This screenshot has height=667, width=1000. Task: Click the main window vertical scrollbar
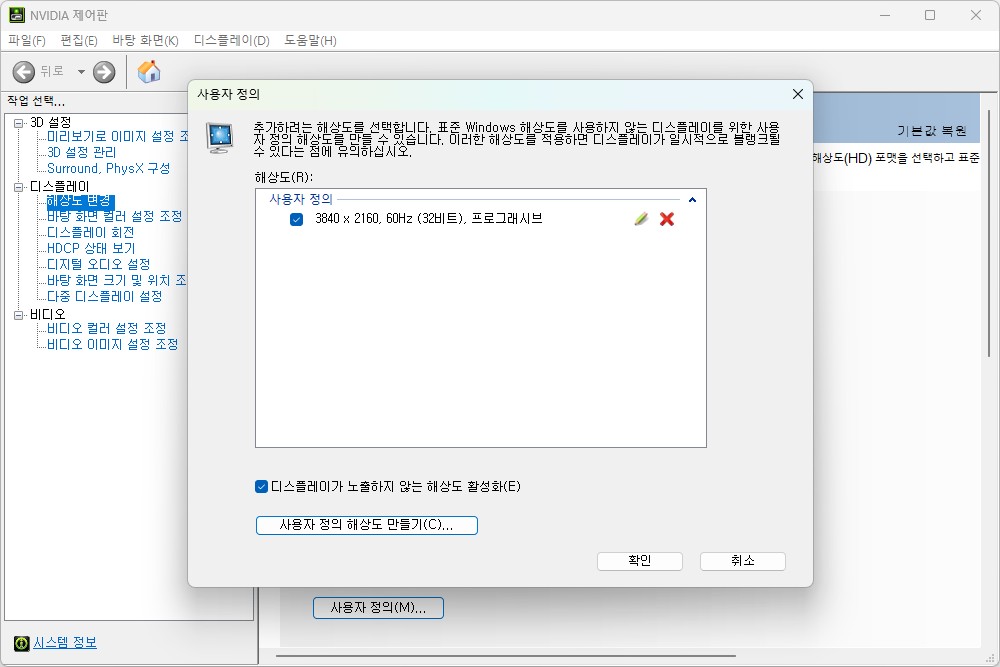[989, 233]
